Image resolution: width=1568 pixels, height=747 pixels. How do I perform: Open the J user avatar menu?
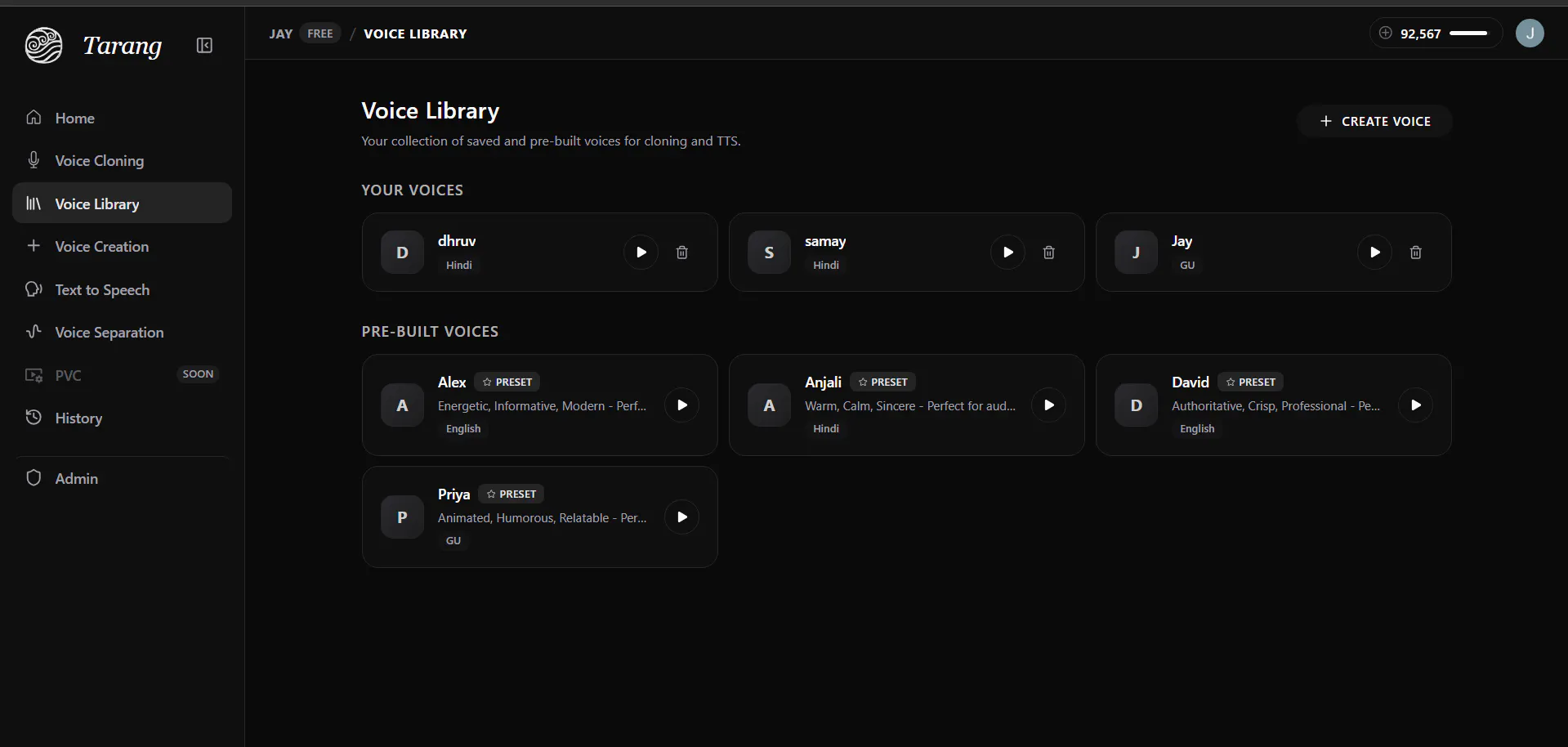(1530, 34)
